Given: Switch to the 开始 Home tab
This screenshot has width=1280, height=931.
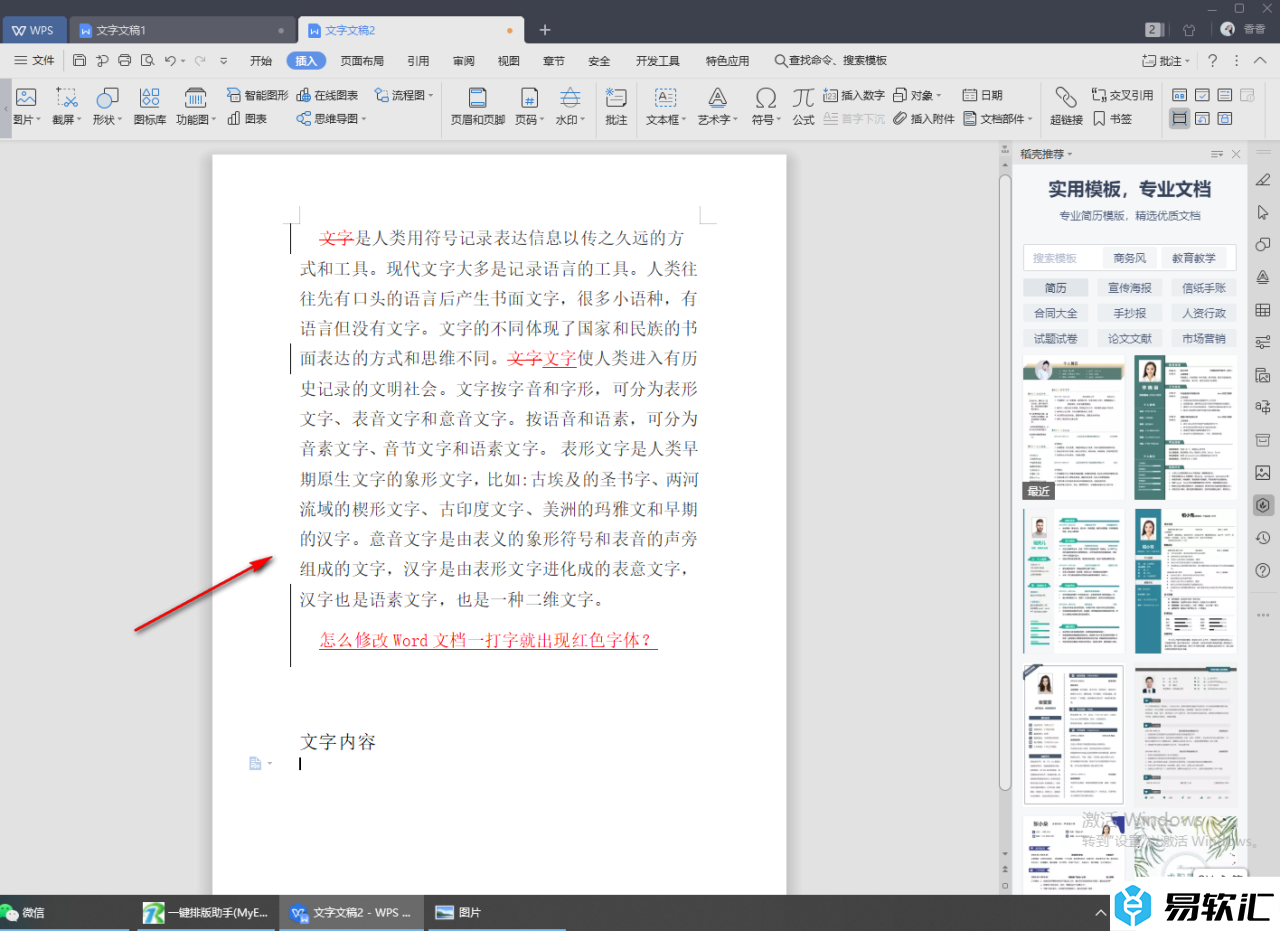Looking at the screenshot, I should pyautogui.click(x=261, y=61).
